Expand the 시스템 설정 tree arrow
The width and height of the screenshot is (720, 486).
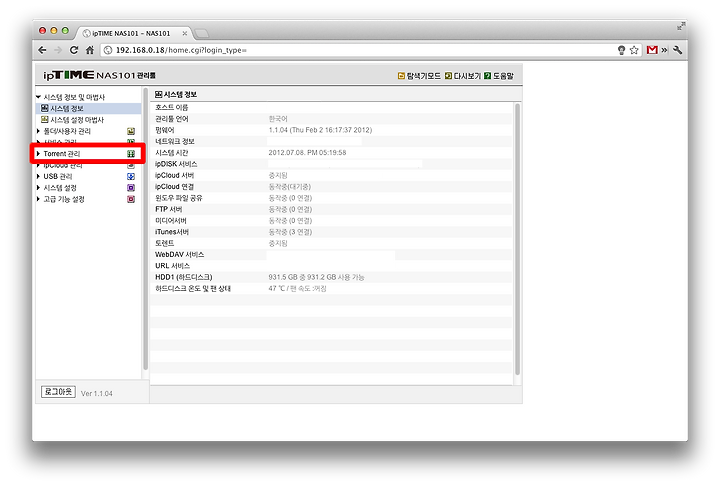pyautogui.click(x=39, y=187)
